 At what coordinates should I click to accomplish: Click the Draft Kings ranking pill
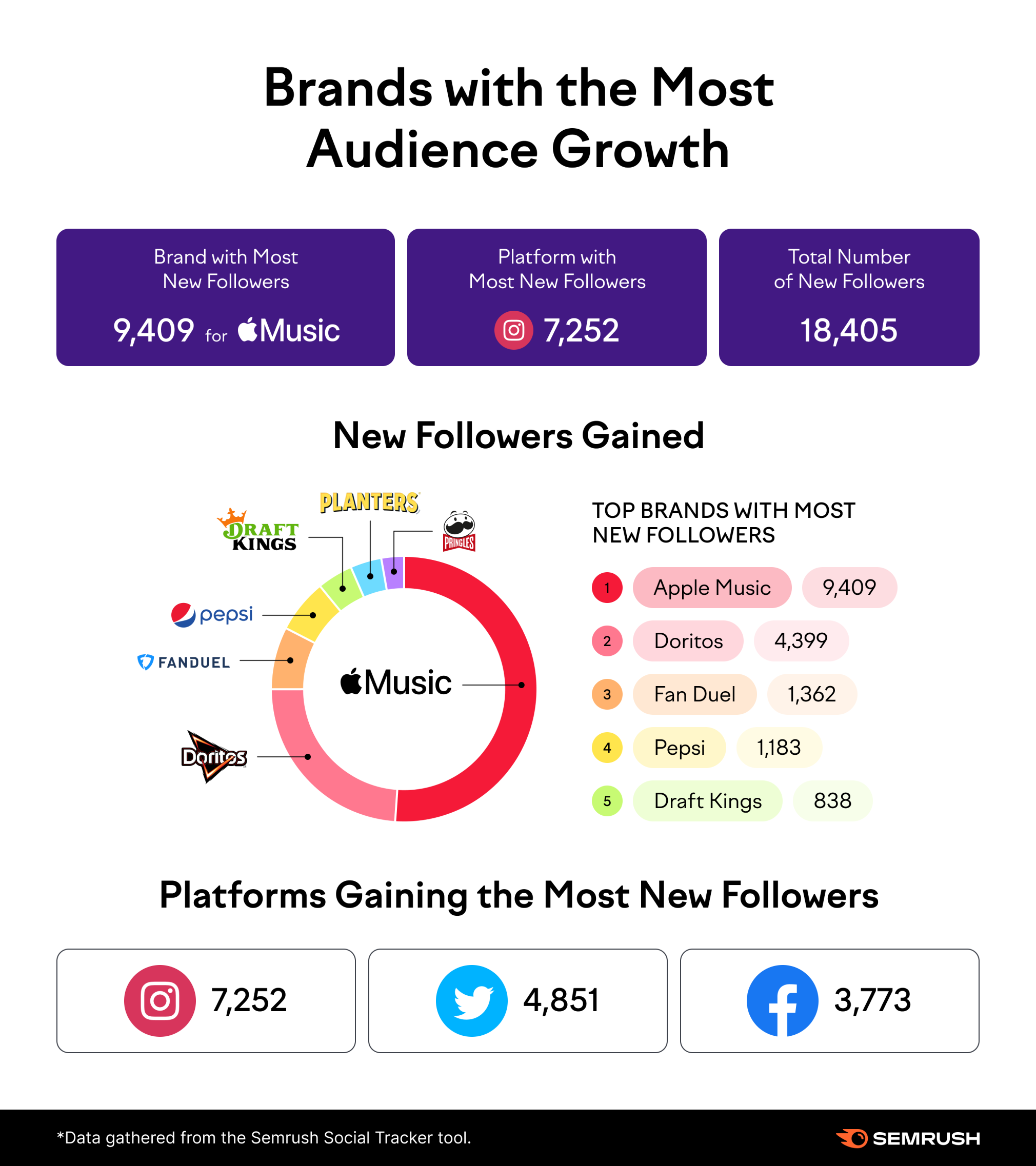click(707, 801)
